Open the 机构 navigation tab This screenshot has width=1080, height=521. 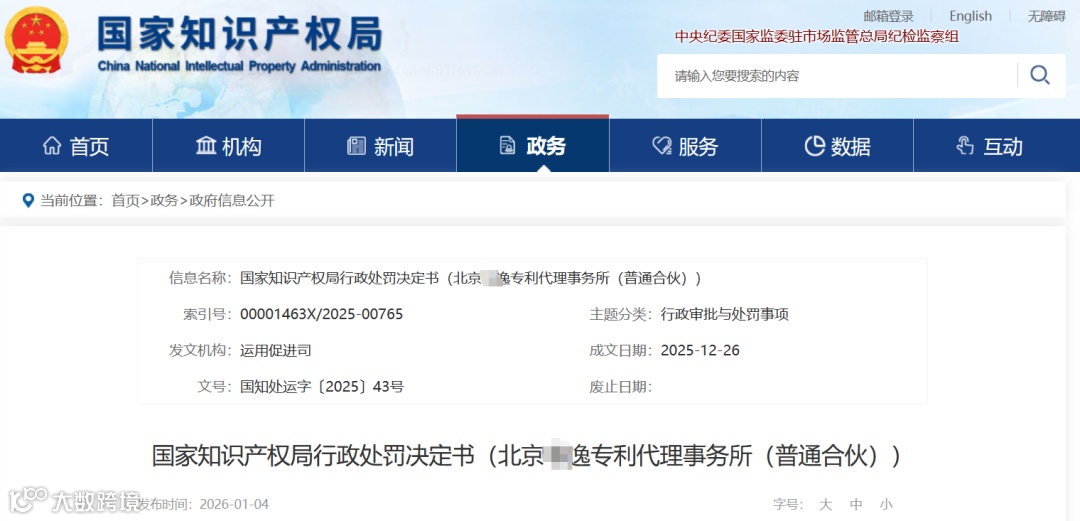tap(228, 146)
